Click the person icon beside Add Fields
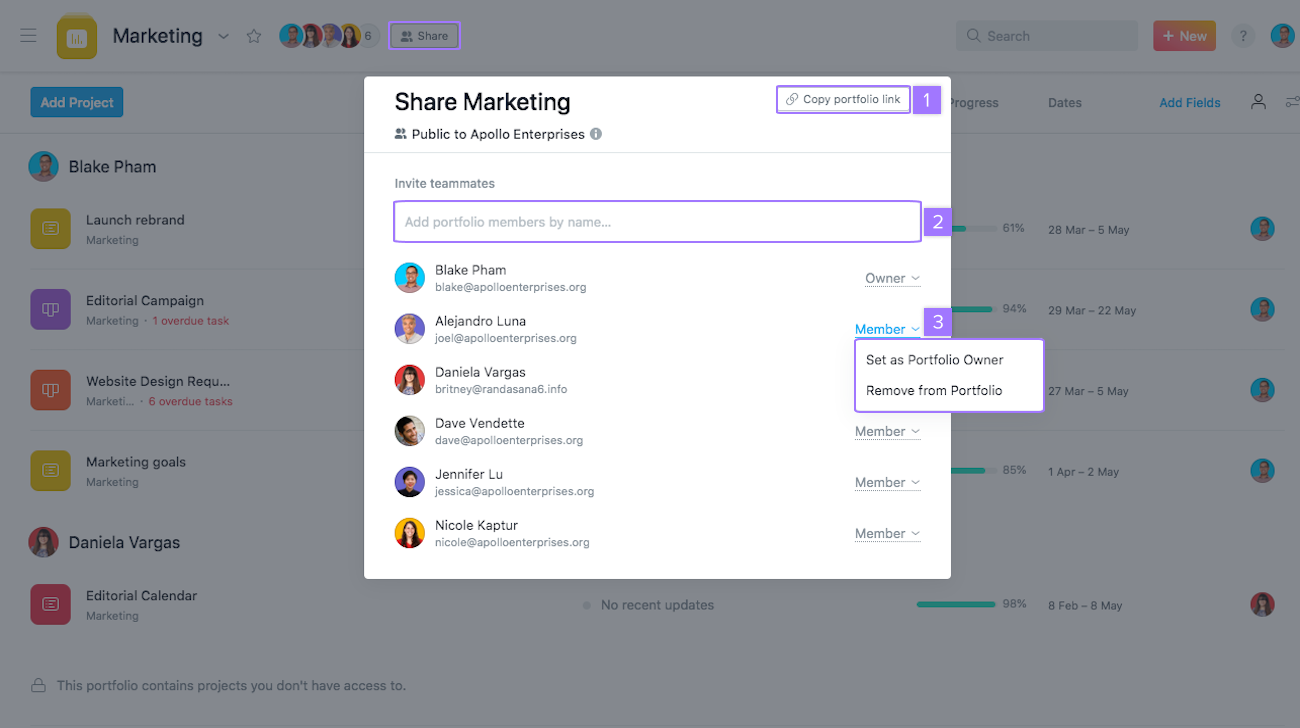This screenshot has width=1300, height=728. [x=1258, y=102]
